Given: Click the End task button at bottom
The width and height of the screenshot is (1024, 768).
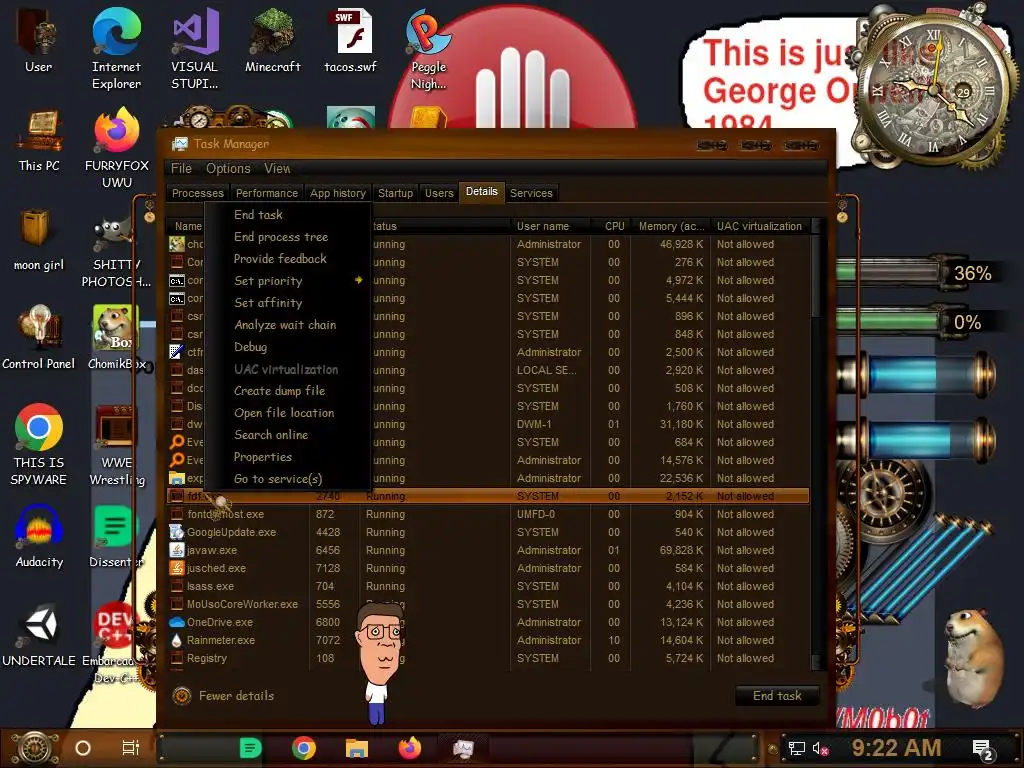Looking at the screenshot, I should click(777, 696).
